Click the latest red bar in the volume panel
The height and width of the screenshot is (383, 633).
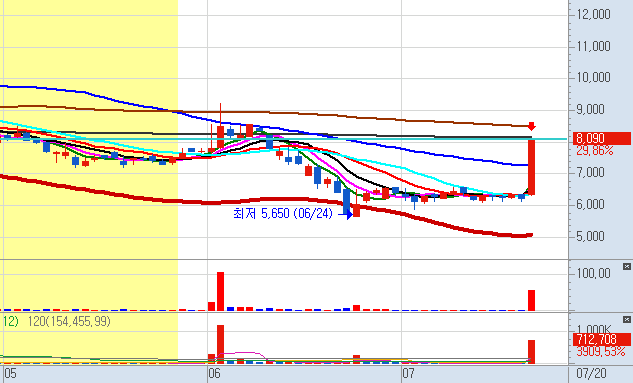pos(532,352)
